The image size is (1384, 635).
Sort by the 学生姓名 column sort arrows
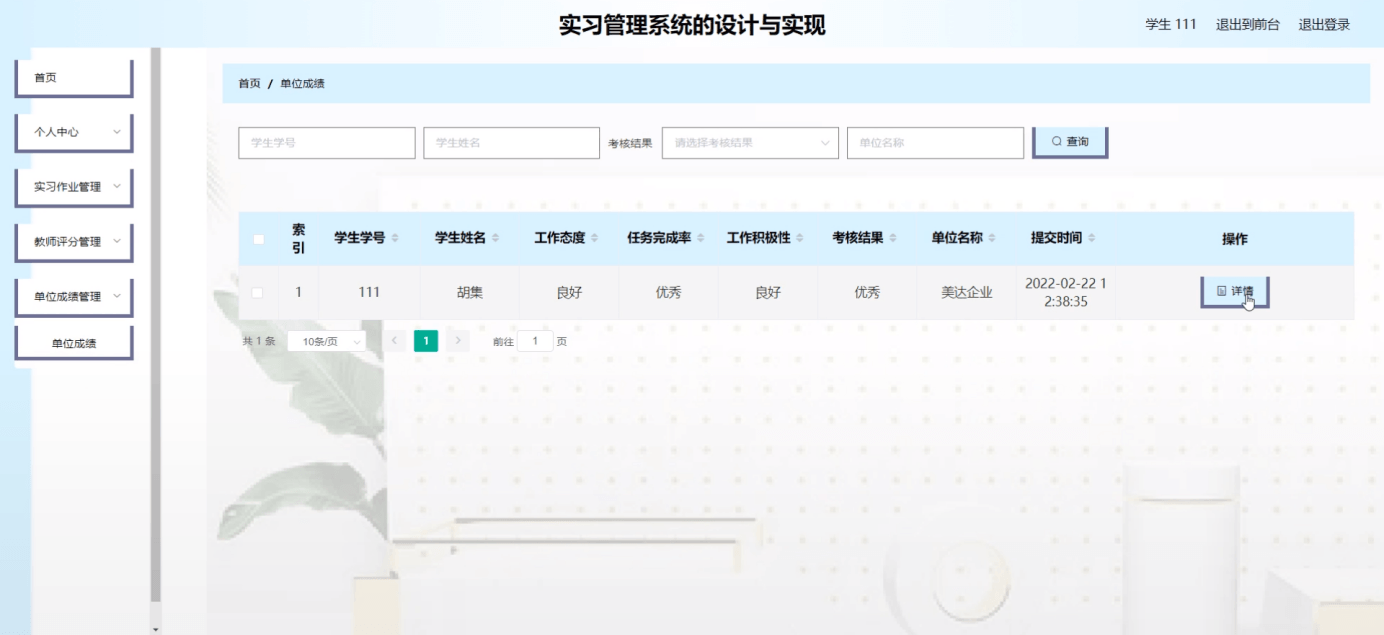(x=495, y=238)
